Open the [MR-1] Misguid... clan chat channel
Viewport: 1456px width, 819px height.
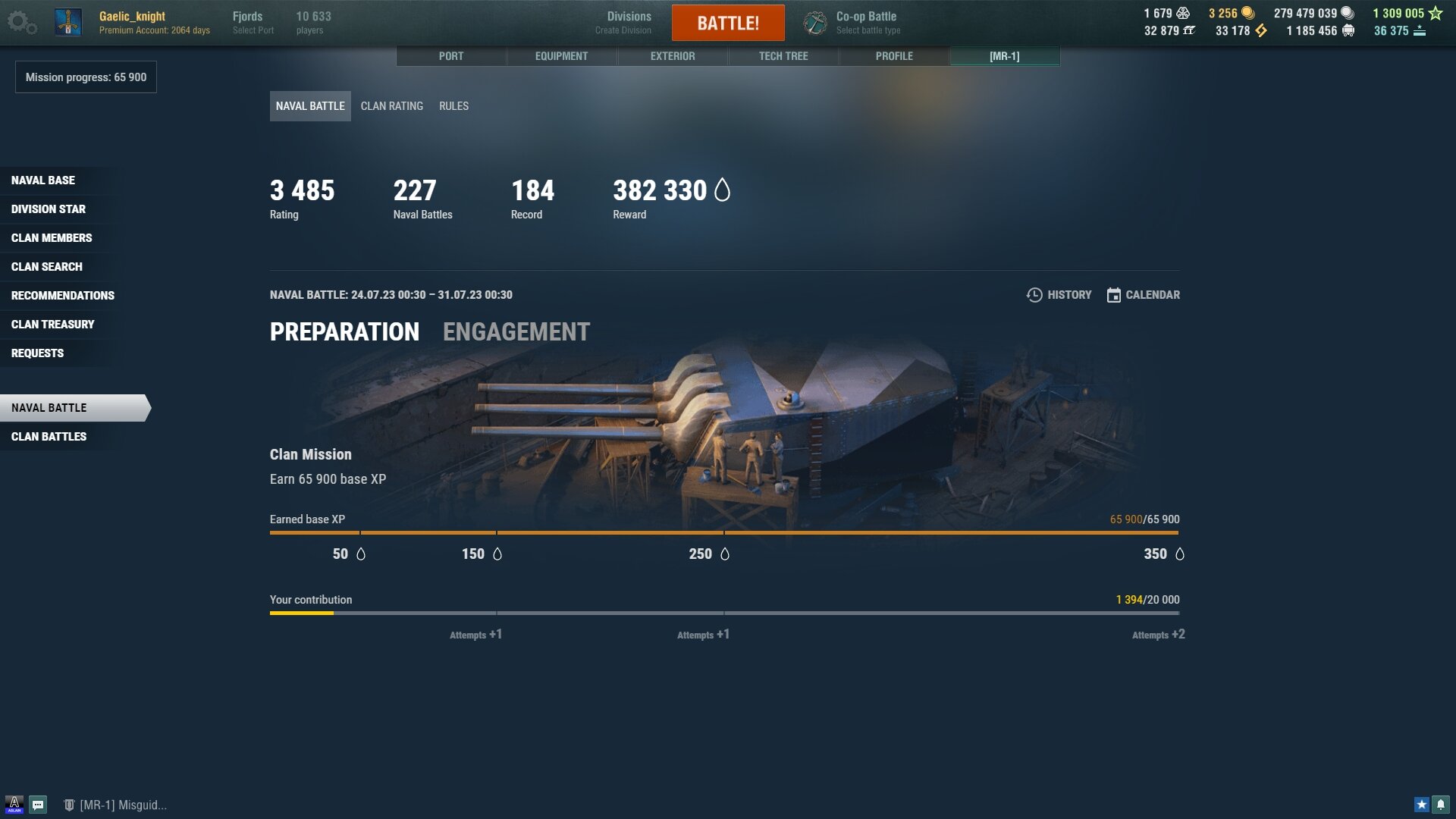tap(115, 805)
